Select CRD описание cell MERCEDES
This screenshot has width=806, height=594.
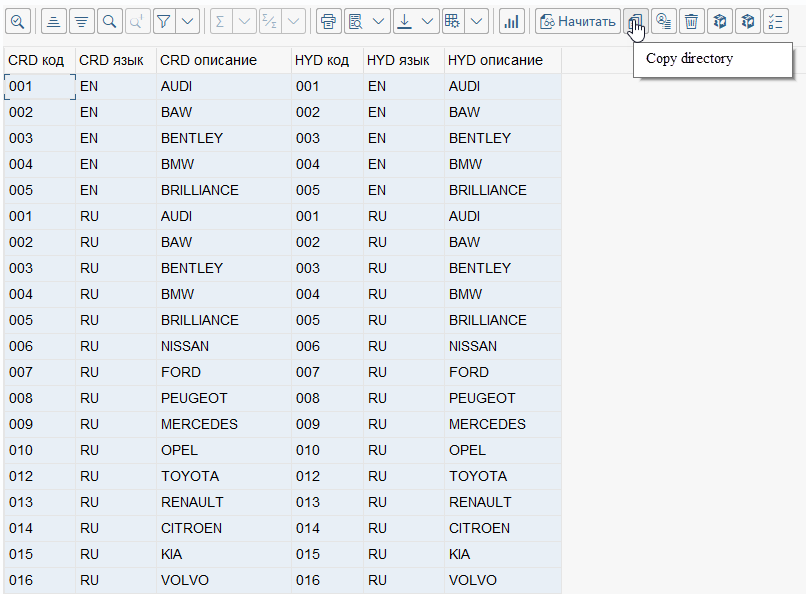tap(224, 424)
